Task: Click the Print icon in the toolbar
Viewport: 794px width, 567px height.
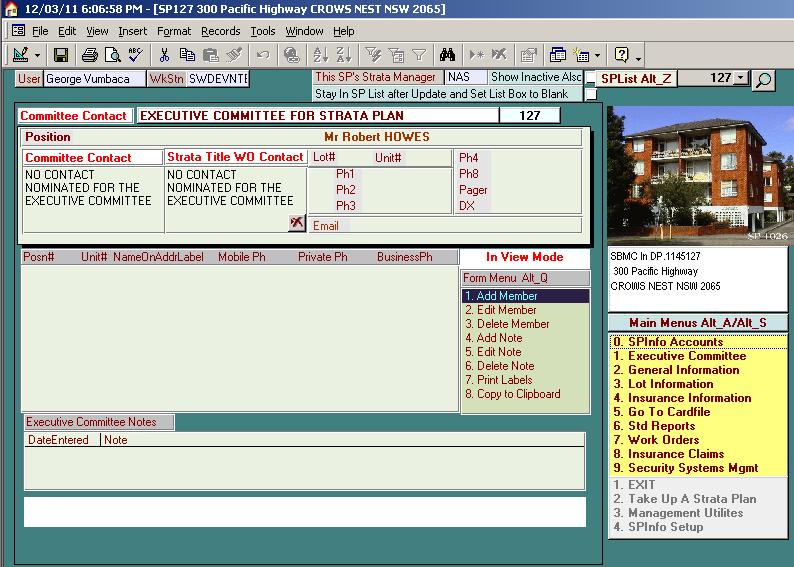Action: click(90, 55)
